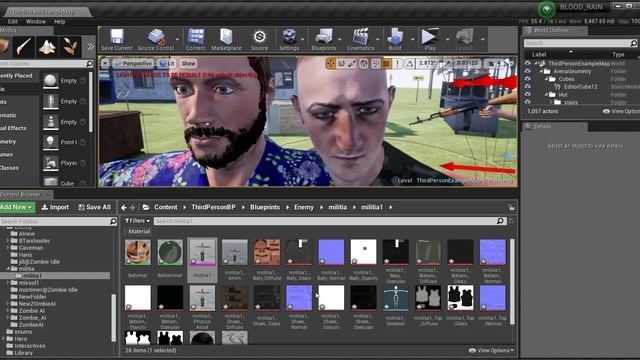Toggle visibility of ArenaGeometry folder
This screenshot has height=360, width=640.
coord(527,71)
